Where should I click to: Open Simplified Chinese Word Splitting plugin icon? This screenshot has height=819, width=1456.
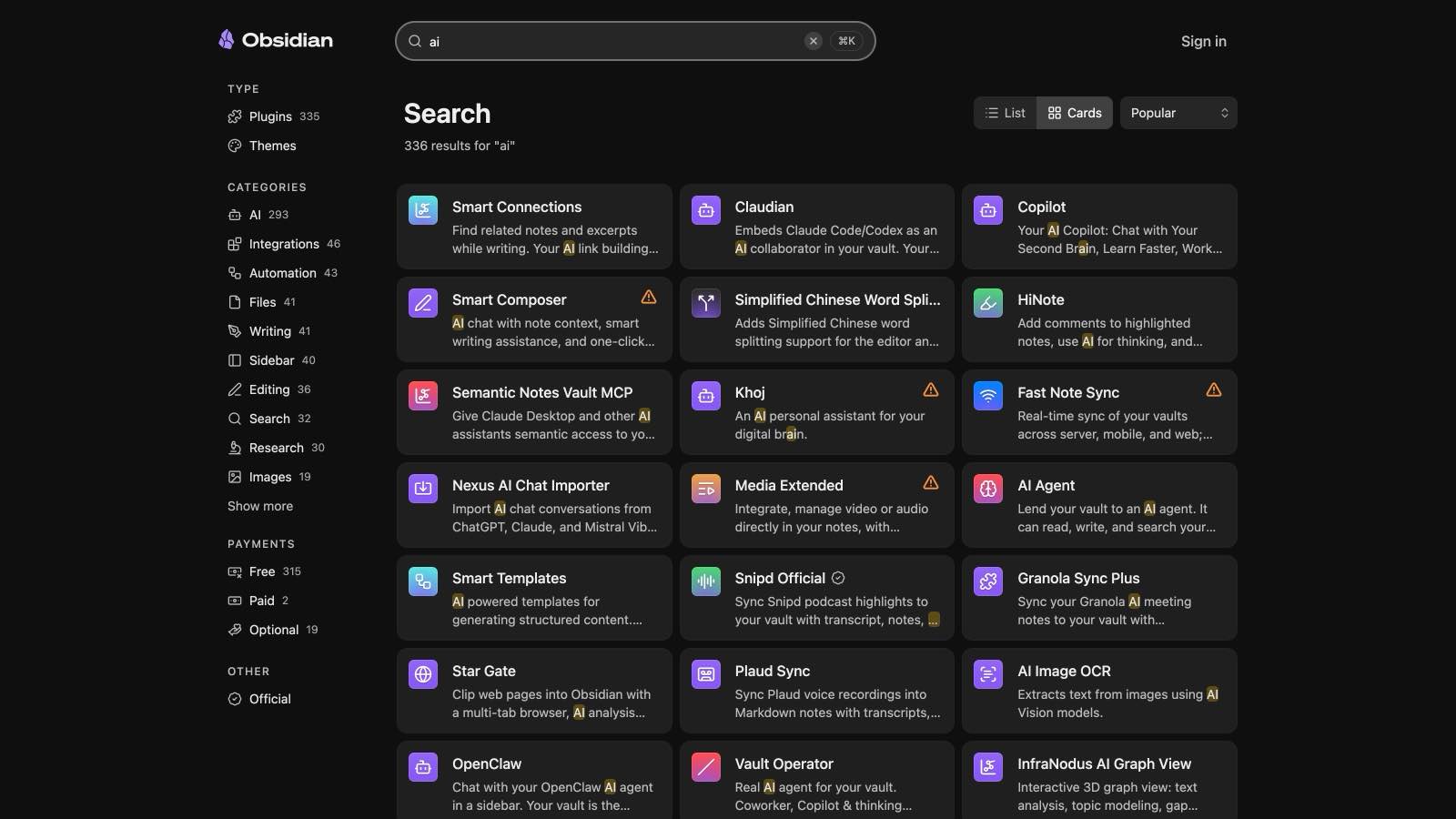click(706, 303)
